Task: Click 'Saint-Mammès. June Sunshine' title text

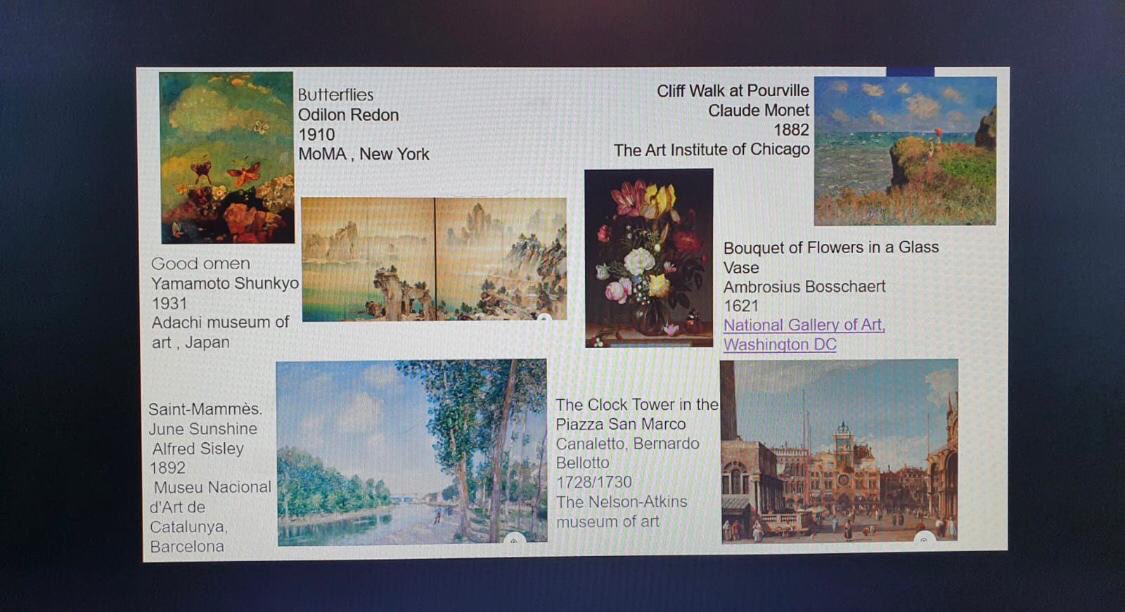Action: (205, 419)
